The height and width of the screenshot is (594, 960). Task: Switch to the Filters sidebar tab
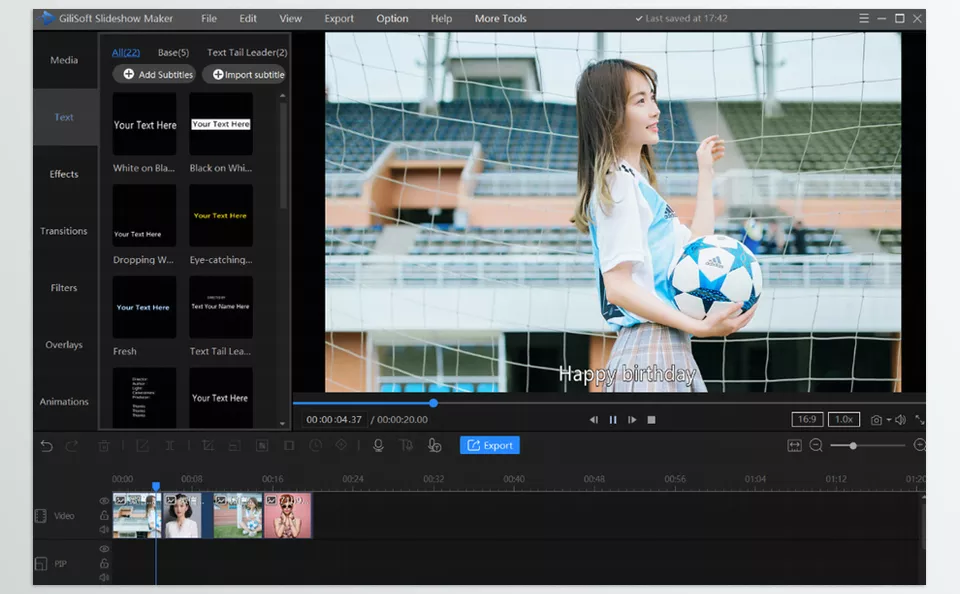(x=64, y=288)
